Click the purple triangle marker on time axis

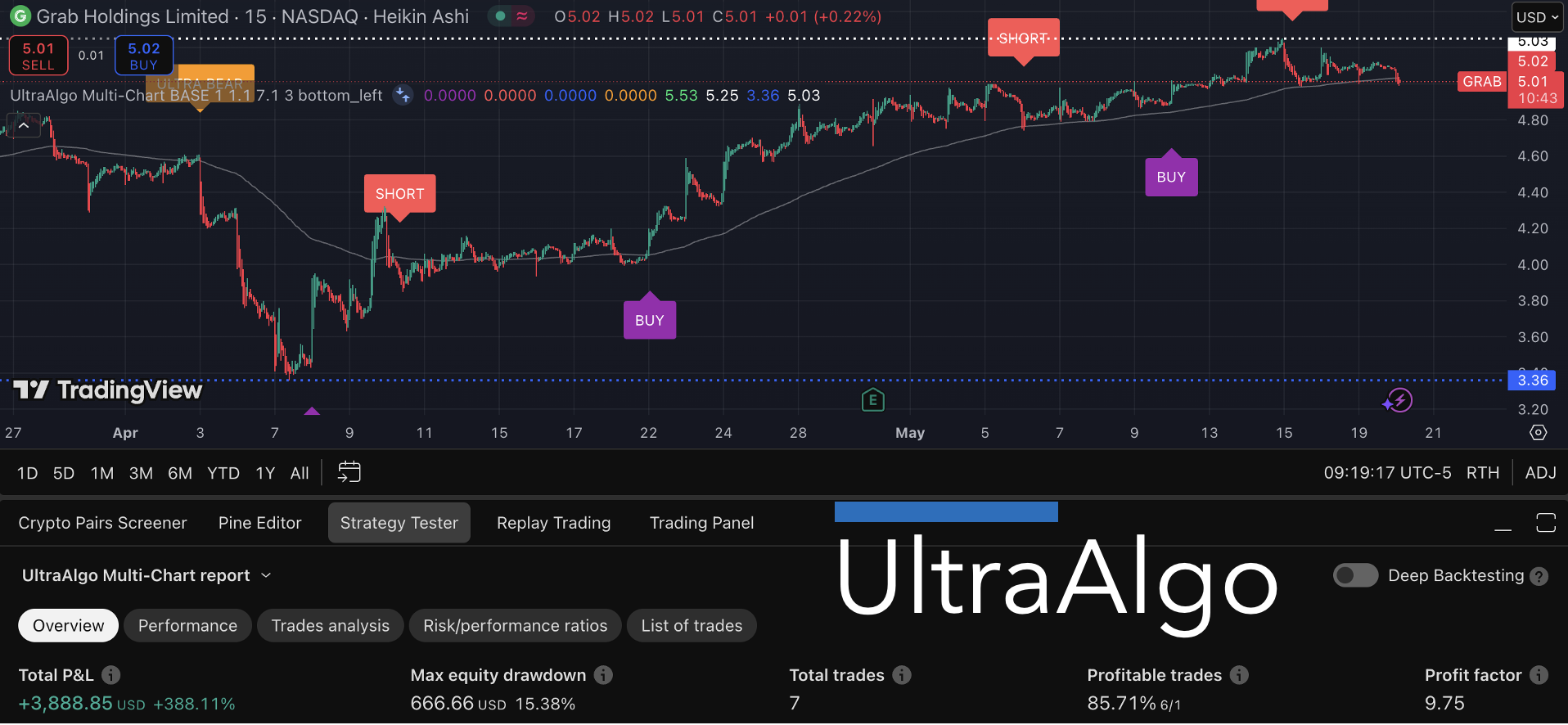click(312, 412)
